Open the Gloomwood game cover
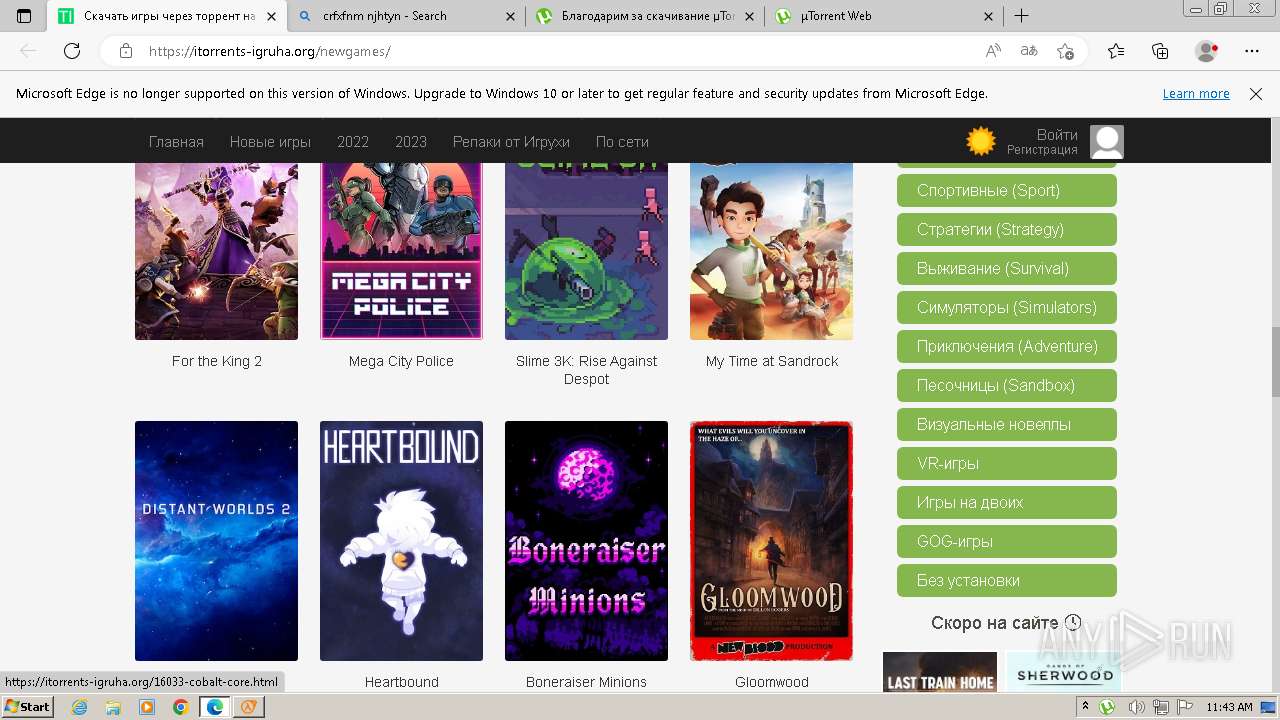Viewport: 1280px width, 720px height. [771, 541]
